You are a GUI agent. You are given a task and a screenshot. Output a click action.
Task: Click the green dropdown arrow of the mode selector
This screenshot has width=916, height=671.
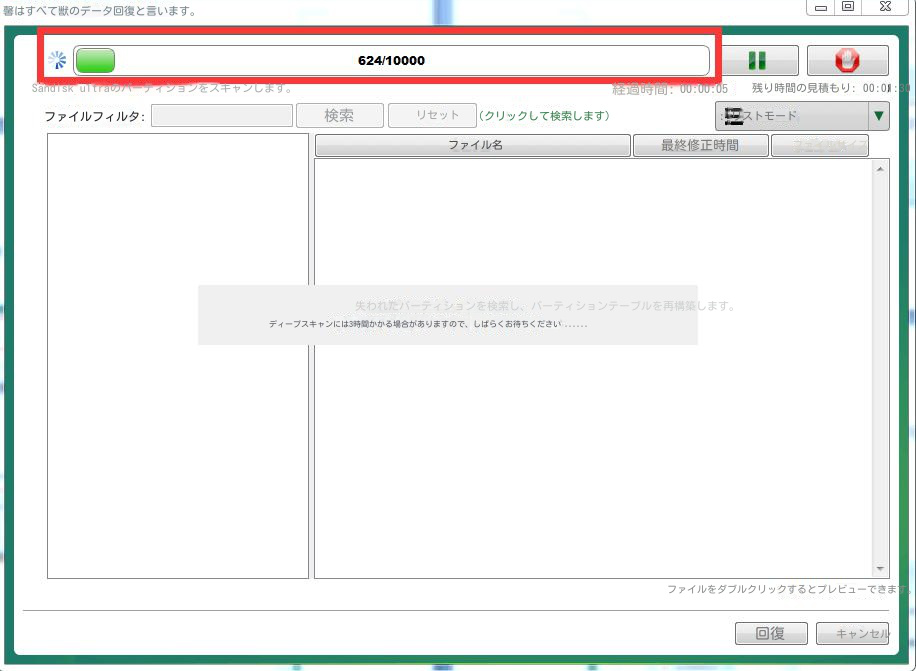(879, 116)
